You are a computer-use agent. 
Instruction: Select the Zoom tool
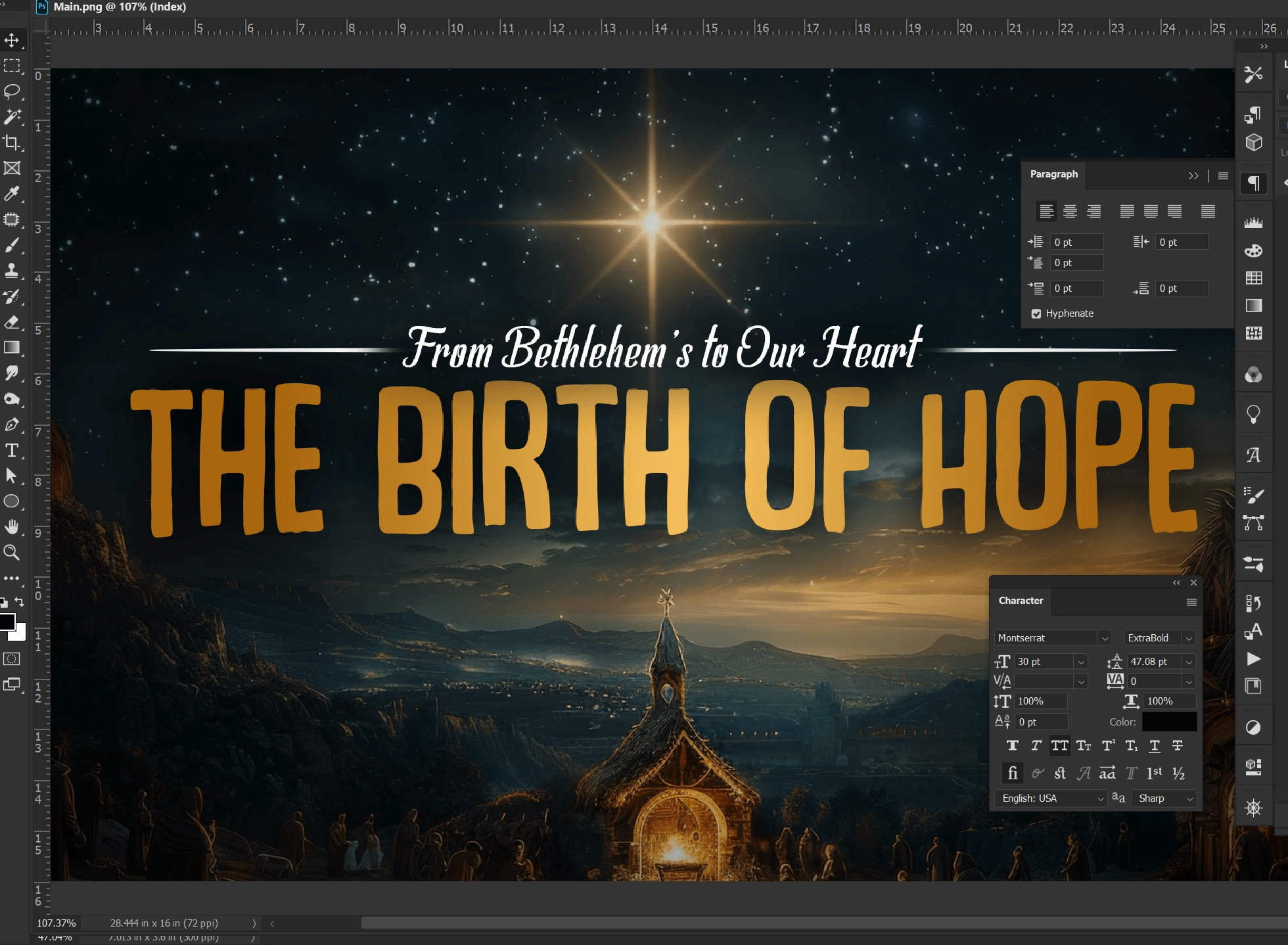click(12, 553)
